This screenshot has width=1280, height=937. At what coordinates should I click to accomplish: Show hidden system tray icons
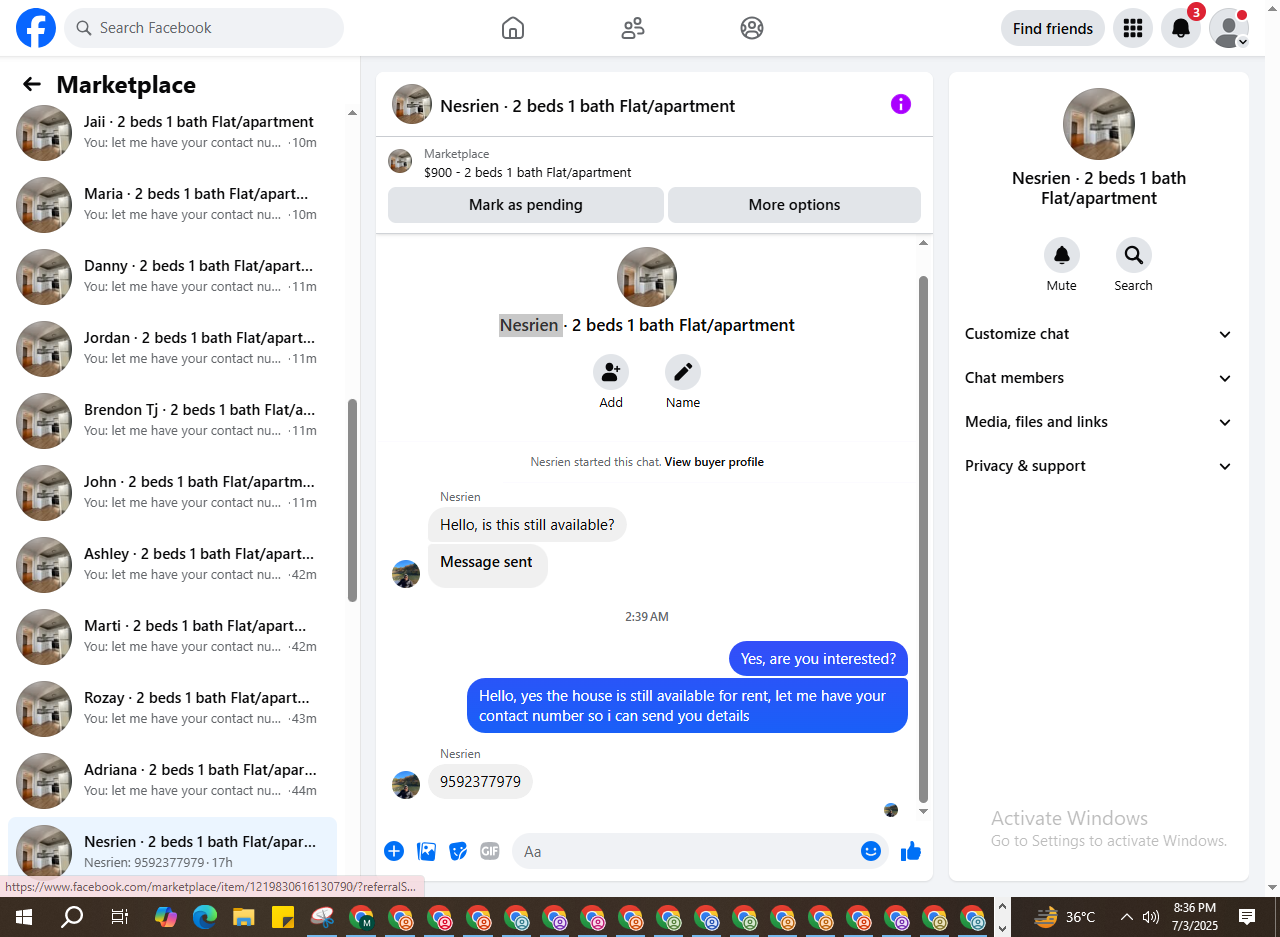1126,916
